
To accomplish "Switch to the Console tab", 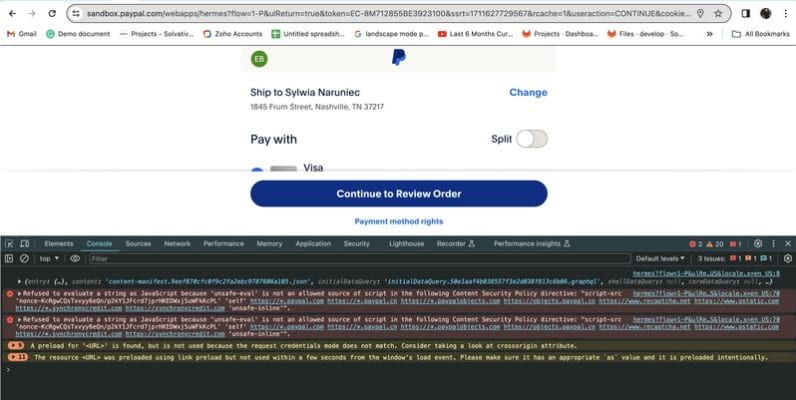I will click(99, 244).
